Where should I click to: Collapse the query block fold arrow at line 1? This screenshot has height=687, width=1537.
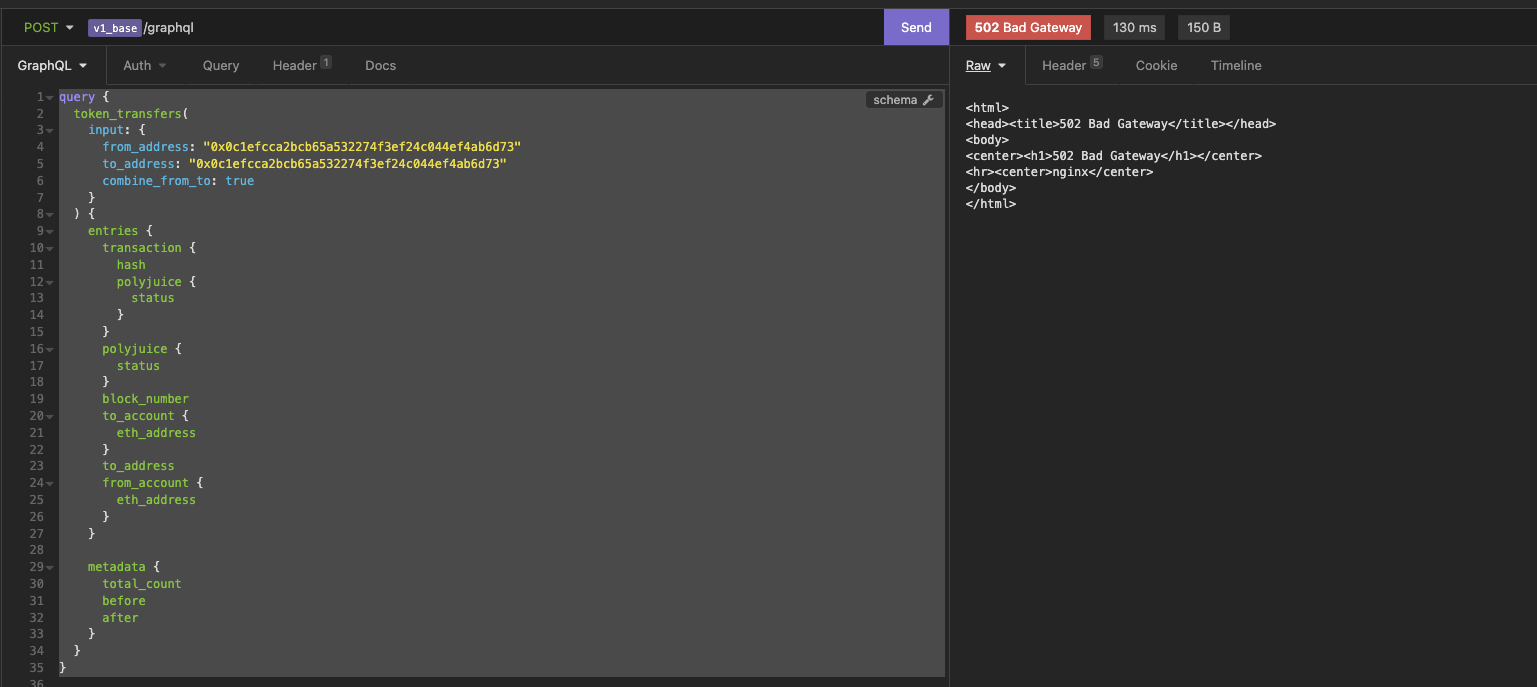(x=50, y=98)
